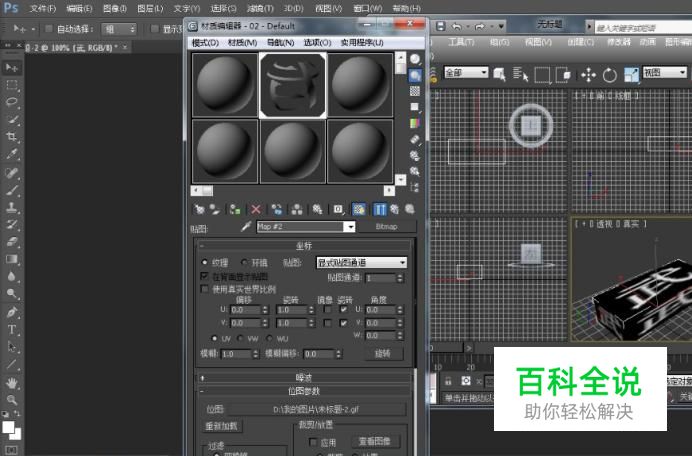This screenshot has width=692, height=456.
Task: Open the 材质(M) menu
Action: click(242, 43)
